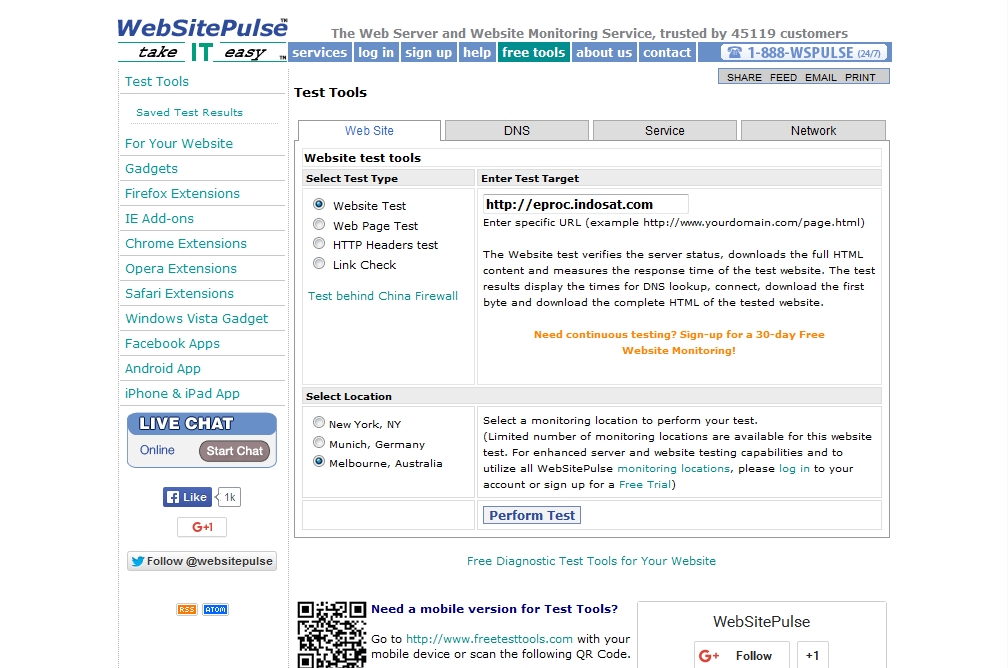
Task: Select Link Check radio button
Action: (x=319, y=264)
